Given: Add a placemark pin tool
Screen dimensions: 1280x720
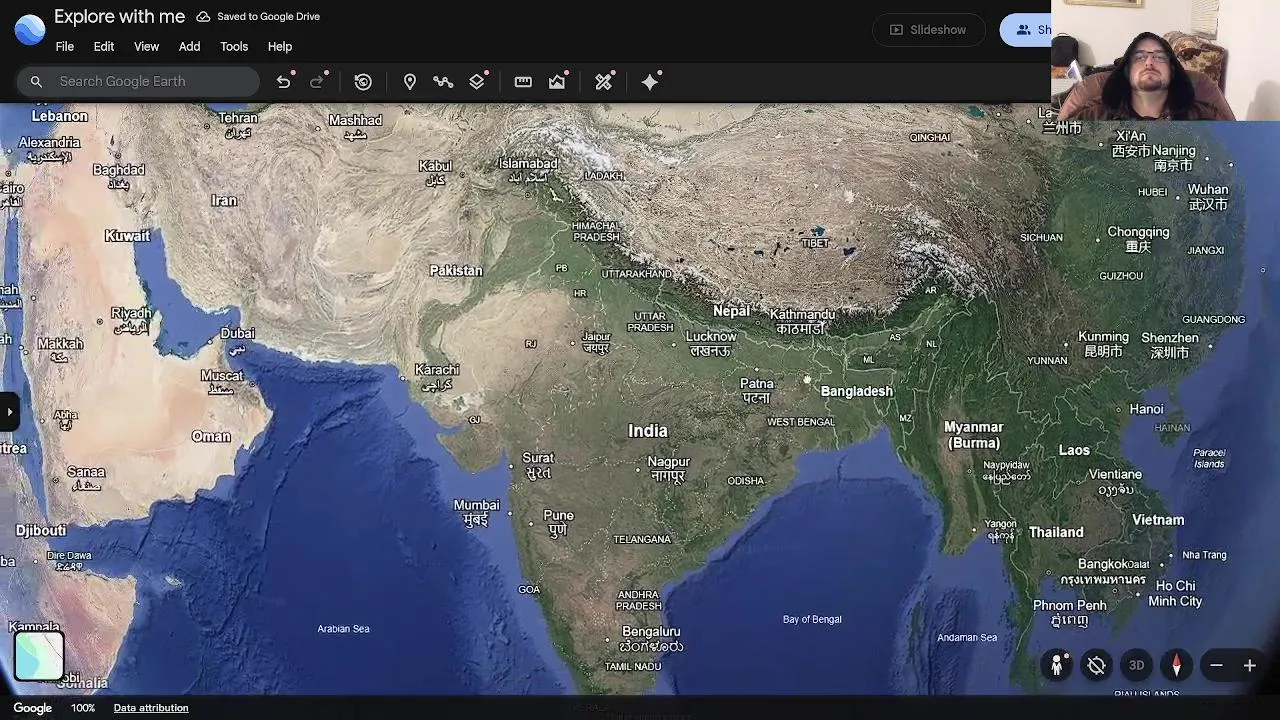Looking at the screenshot, I should click(409, 82).
